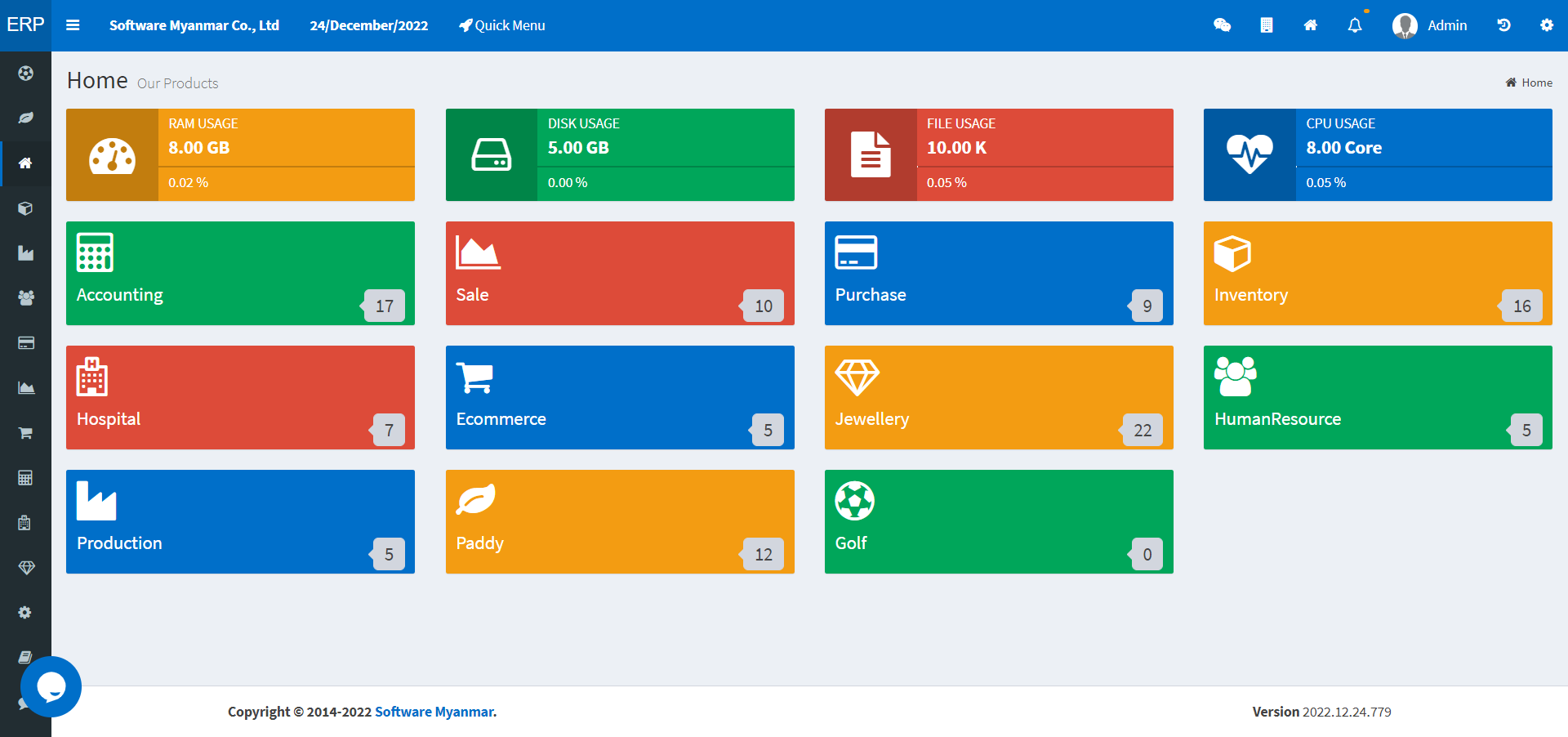Click the date 24/December/2022
The width and height of the screenshot is (1568, 737).
[x=369, y=25]
